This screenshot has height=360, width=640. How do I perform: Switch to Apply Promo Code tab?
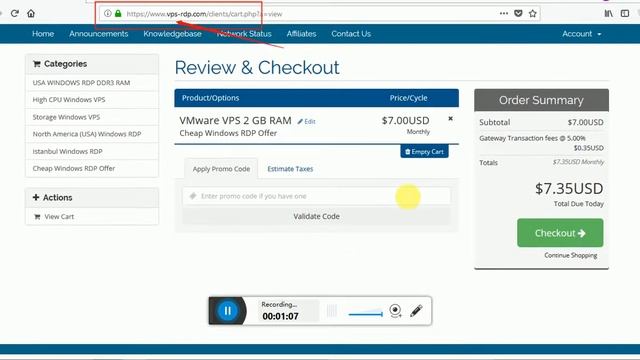coord(221,169)
